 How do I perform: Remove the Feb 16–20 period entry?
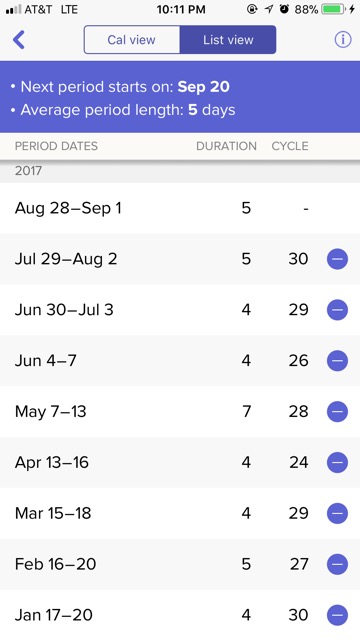coord(337,564)
